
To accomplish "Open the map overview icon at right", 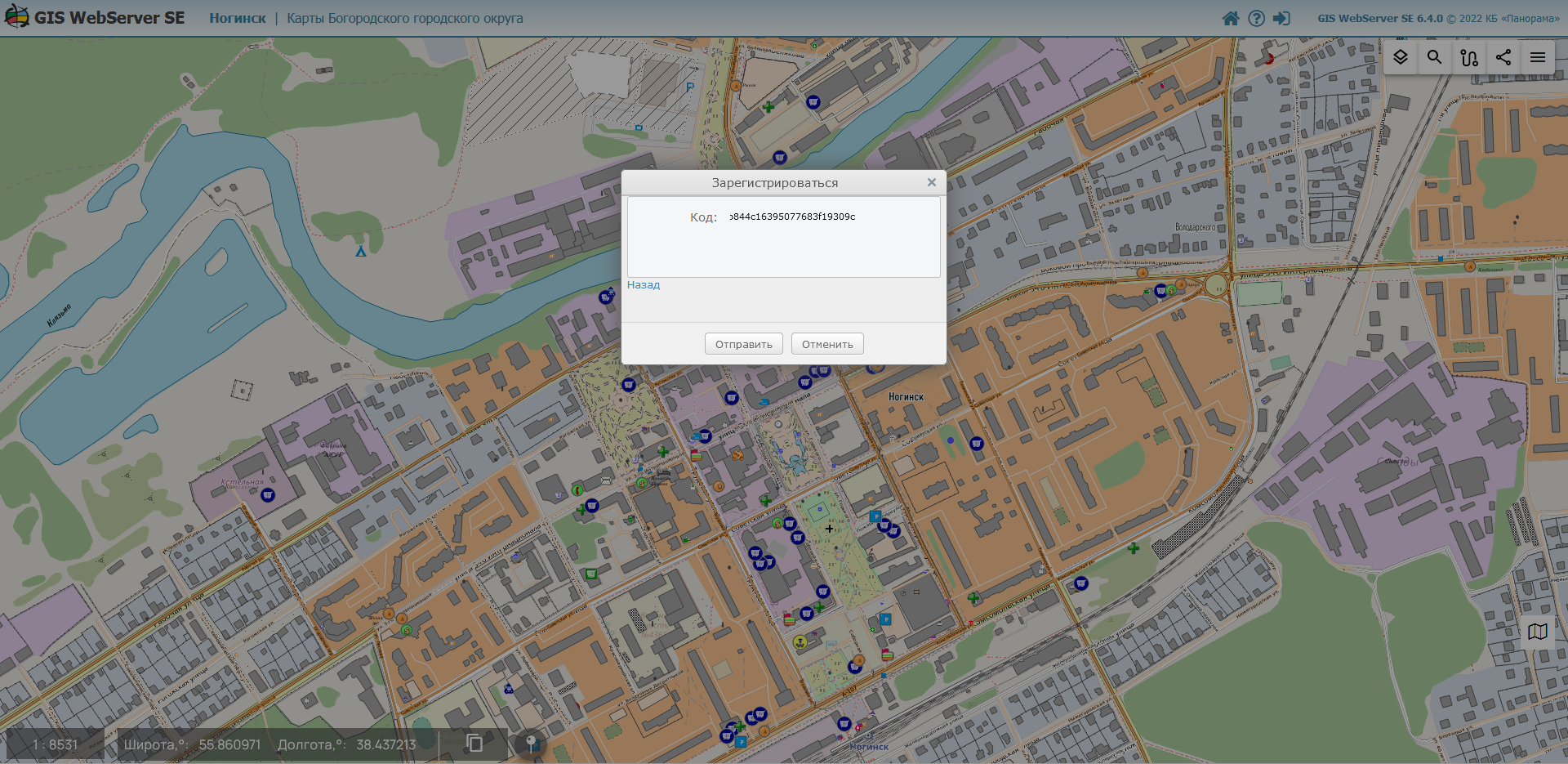I will 1538,632.
